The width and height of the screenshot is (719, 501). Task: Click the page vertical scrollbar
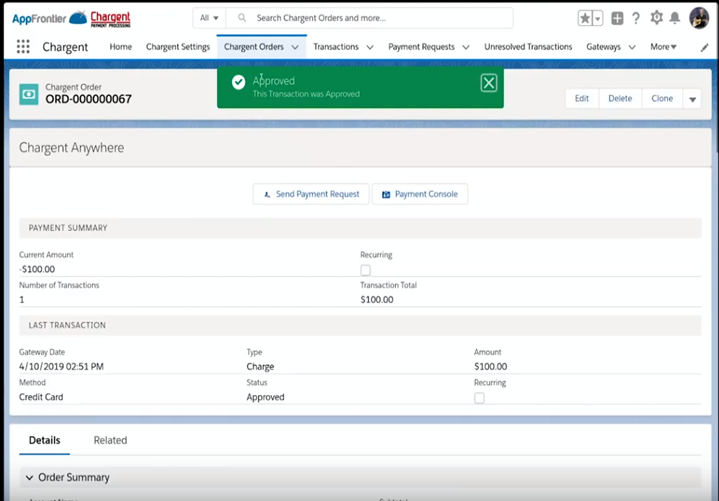point(716,110)
